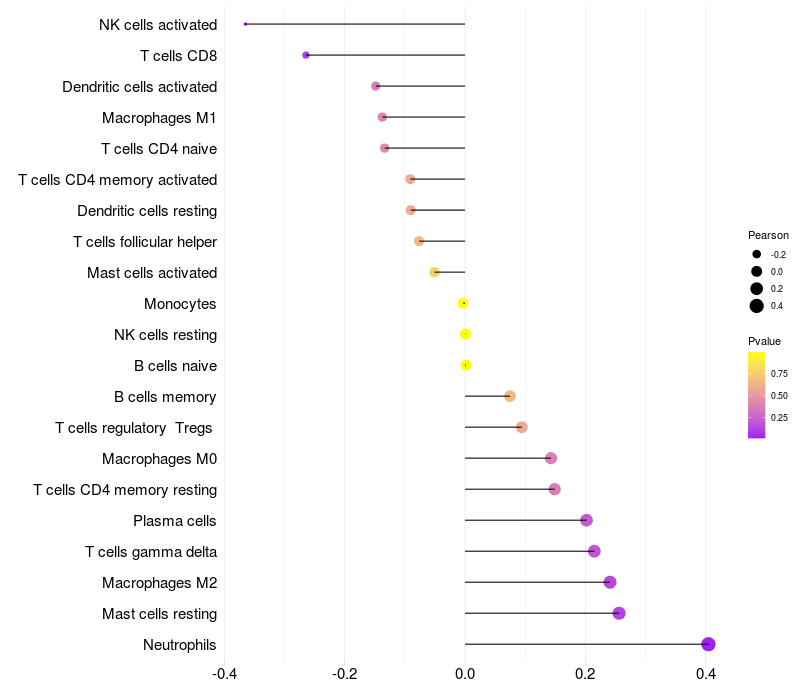The width and height of the screenshot is (800, 700).
Task: Click the T cells follicular helper label
Action: coord(145,242)
